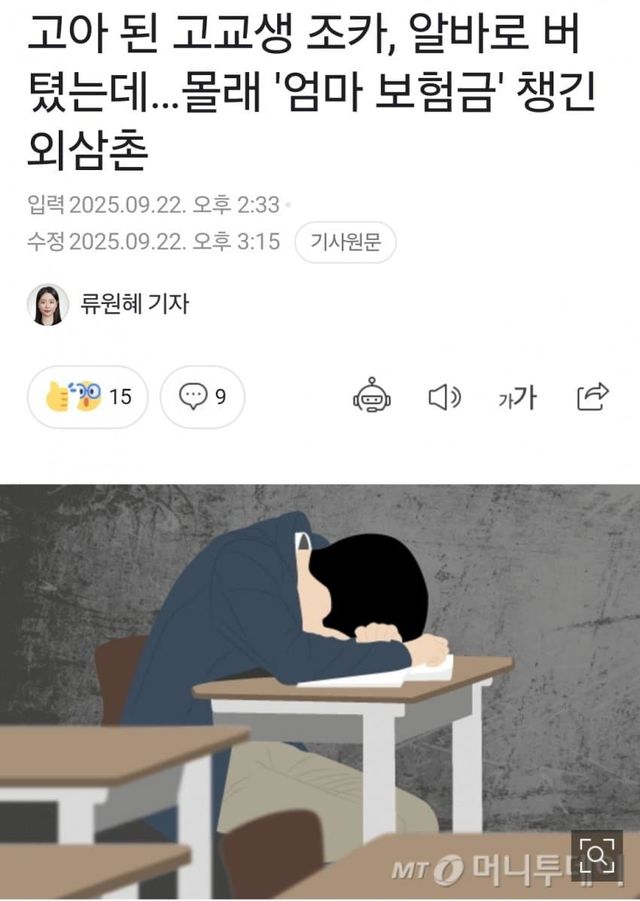The image size is (640, 901).
Task: Tap the 입력 2025.09.22. 오후 2:33 timestamp
Action: 153,205
